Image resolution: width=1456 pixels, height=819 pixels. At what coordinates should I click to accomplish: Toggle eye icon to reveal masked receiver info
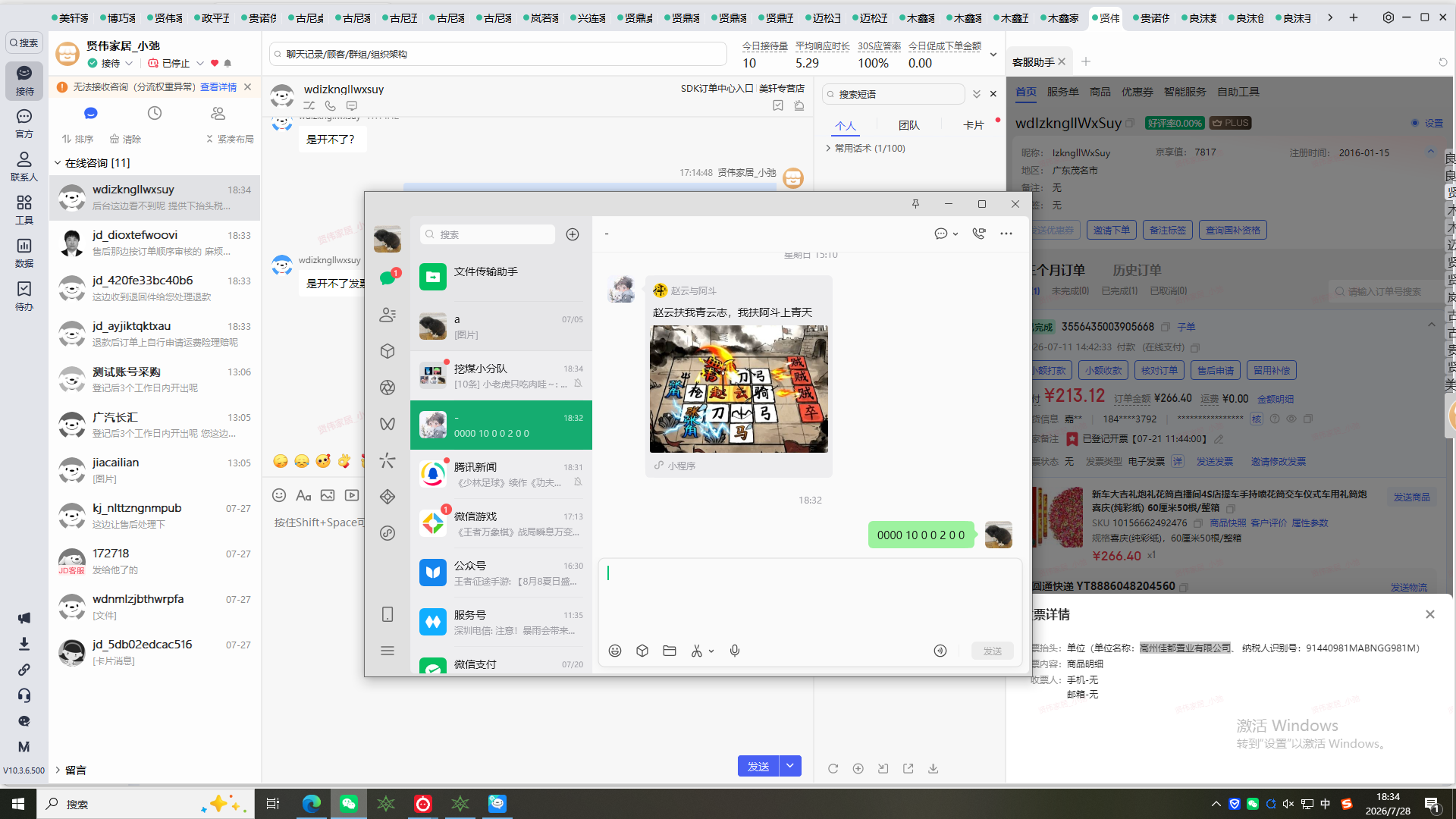tap(1291, 419)
